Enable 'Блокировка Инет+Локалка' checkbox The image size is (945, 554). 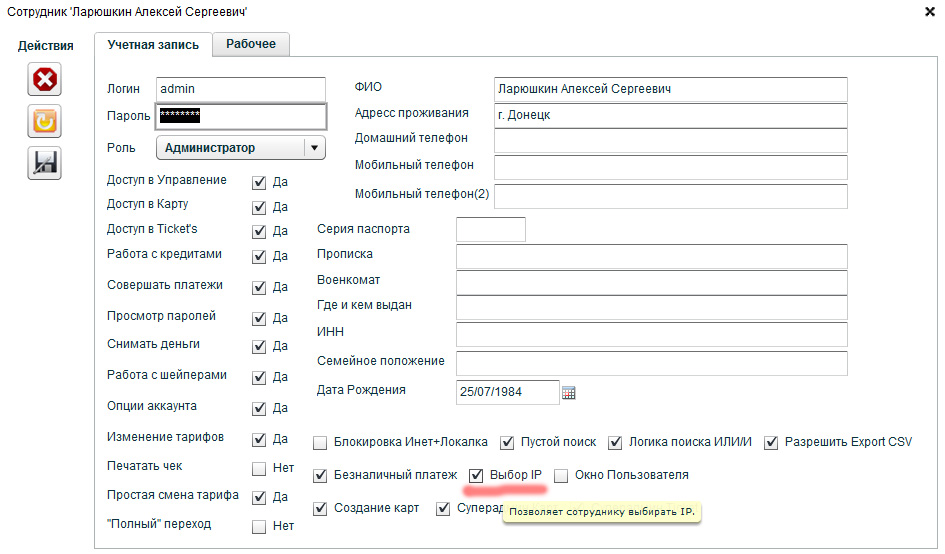[320, 443]
